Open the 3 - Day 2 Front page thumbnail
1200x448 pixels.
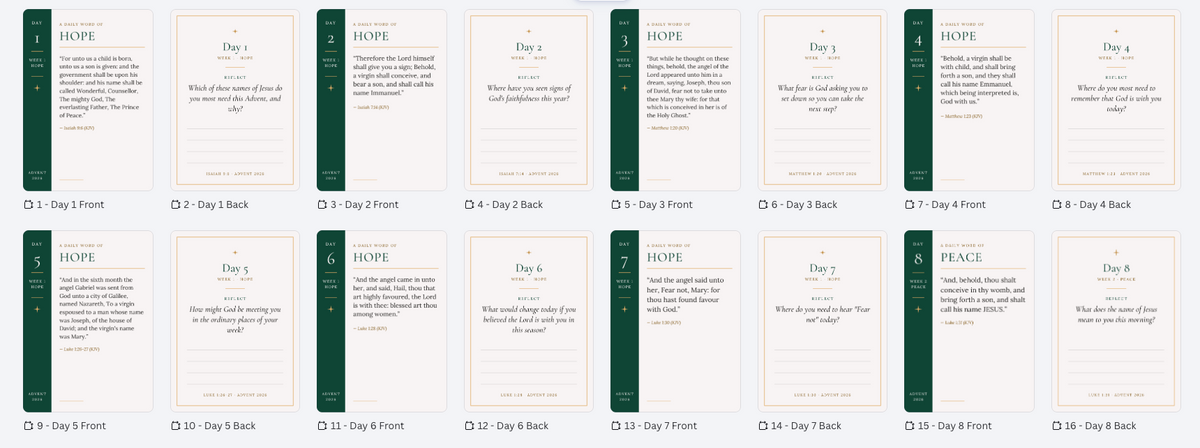(x=381, y=100)
